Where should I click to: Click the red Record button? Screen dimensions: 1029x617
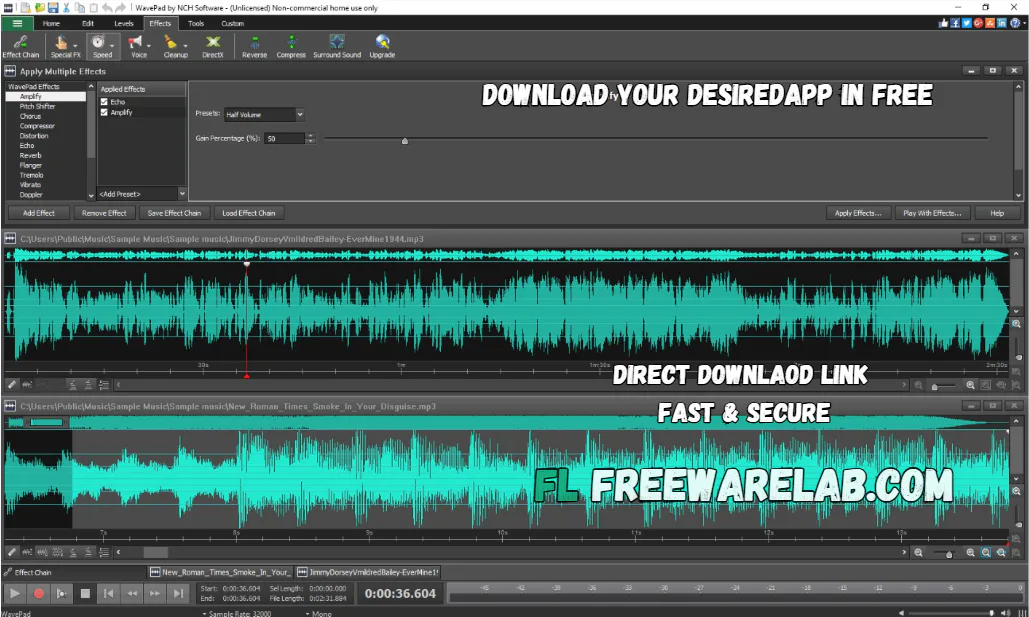(x=39, y=593)
